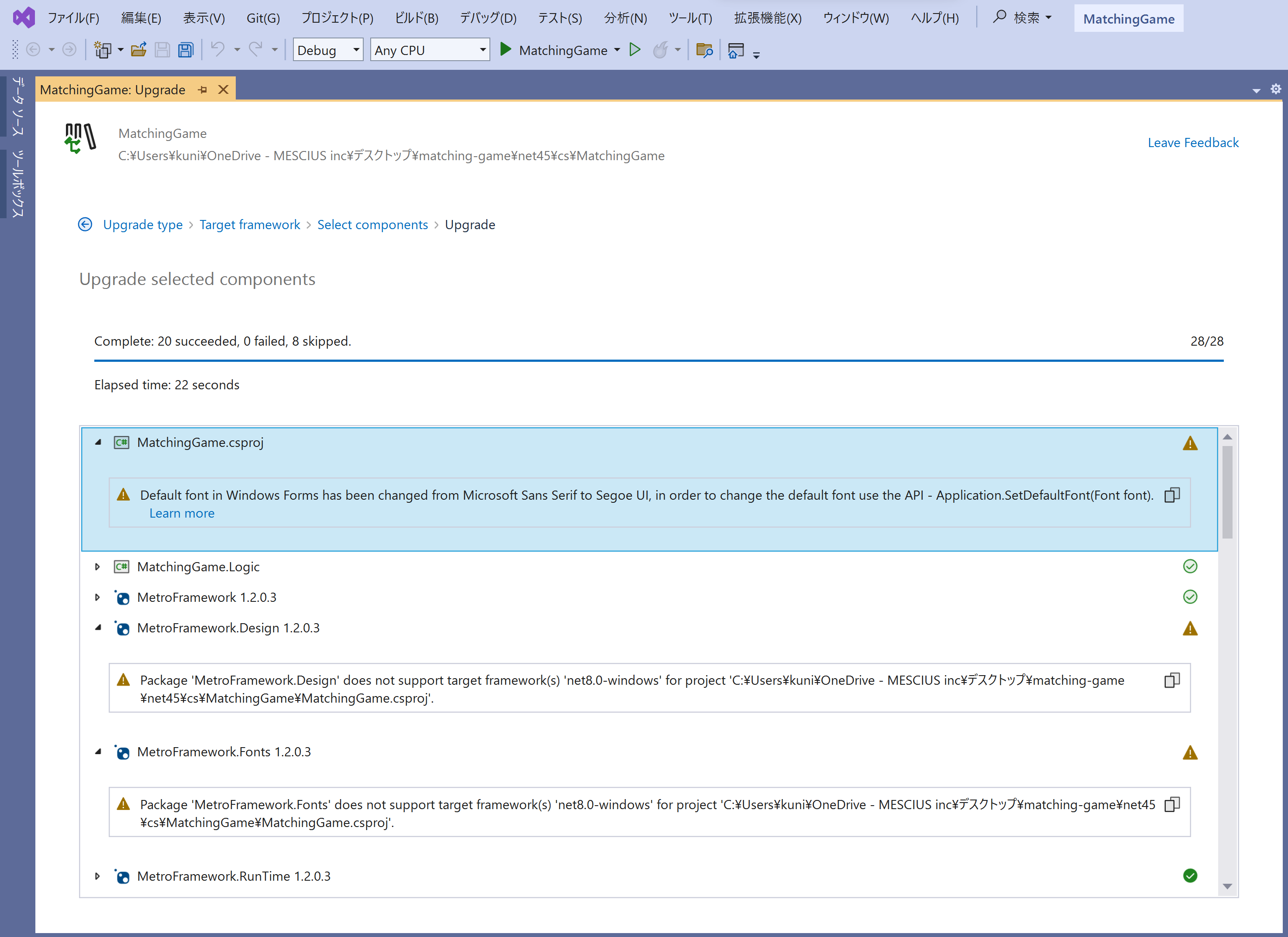Go to the Select components breadcrumb

pyautogui.click(x=372, y=225)
